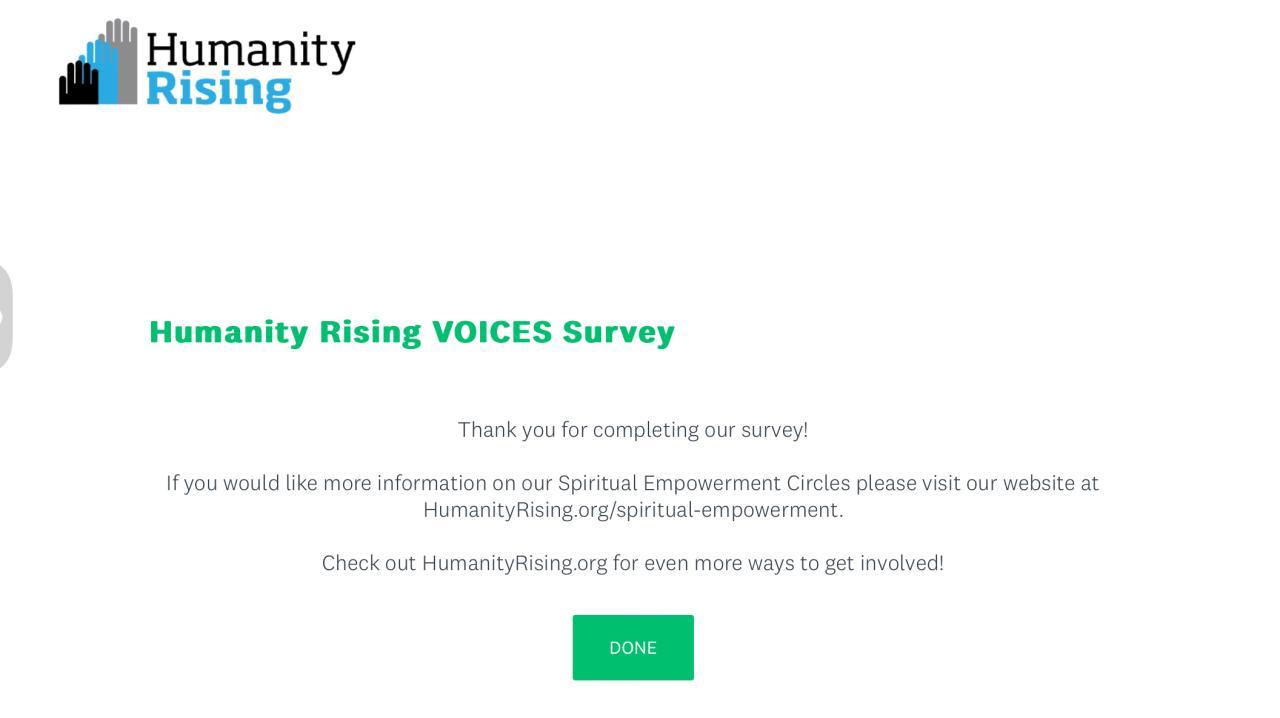This screenshot has width=1280, height=718.
Task: Click the Humanity Rising VOICES Survey heading
Action: point(411,332)
